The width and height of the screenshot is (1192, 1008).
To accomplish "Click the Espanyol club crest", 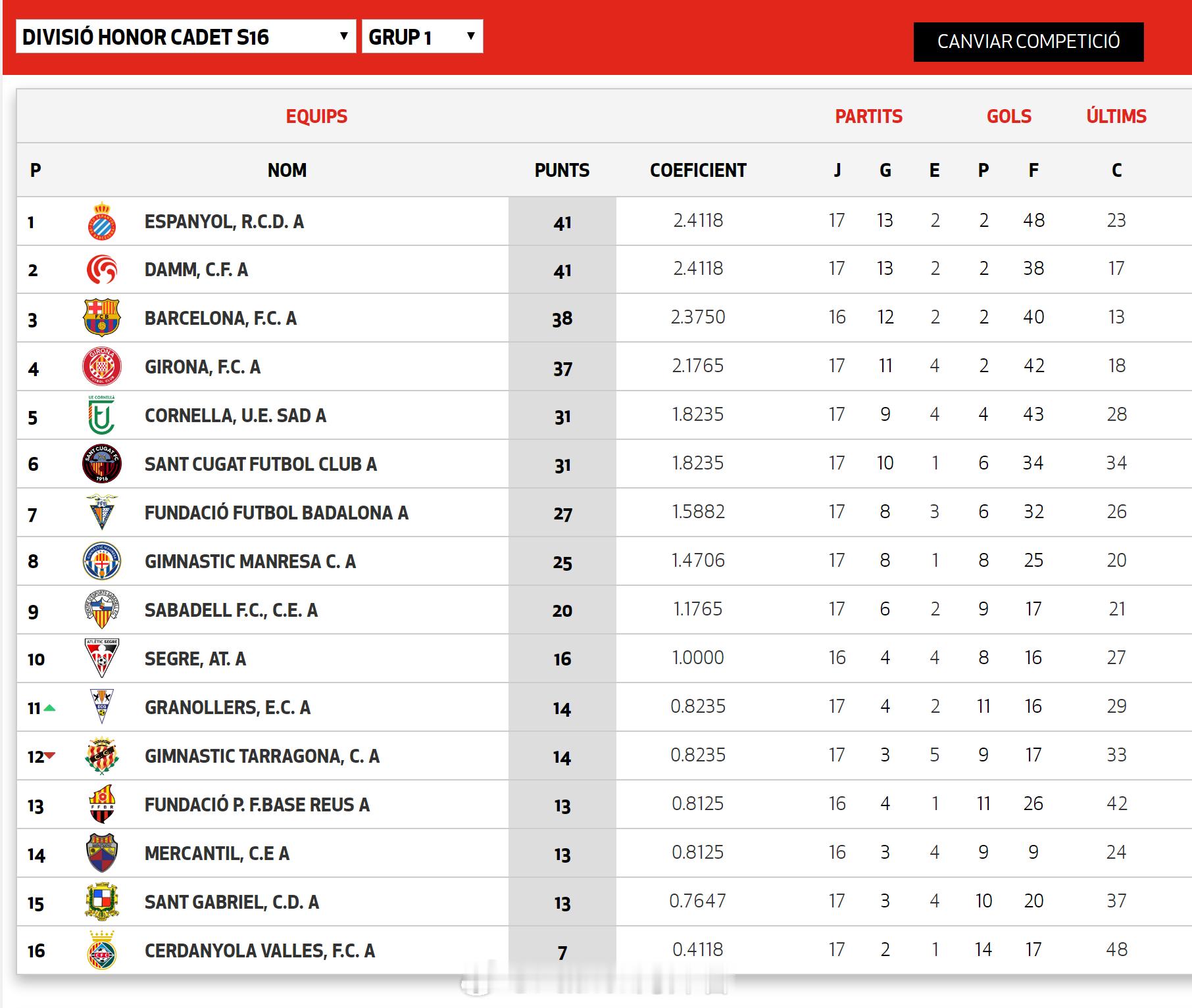I will (x=102, y=222).
